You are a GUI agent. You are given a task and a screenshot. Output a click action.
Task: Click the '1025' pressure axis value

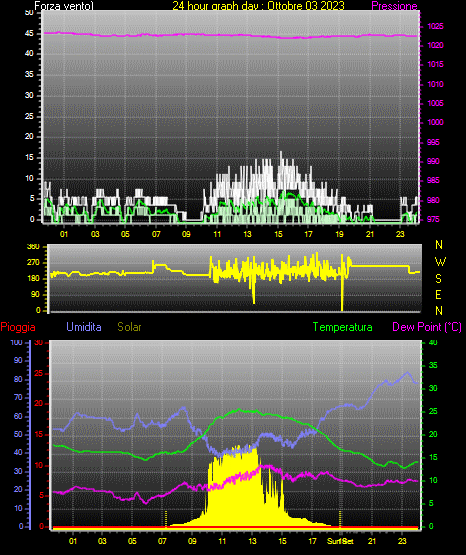435,26
